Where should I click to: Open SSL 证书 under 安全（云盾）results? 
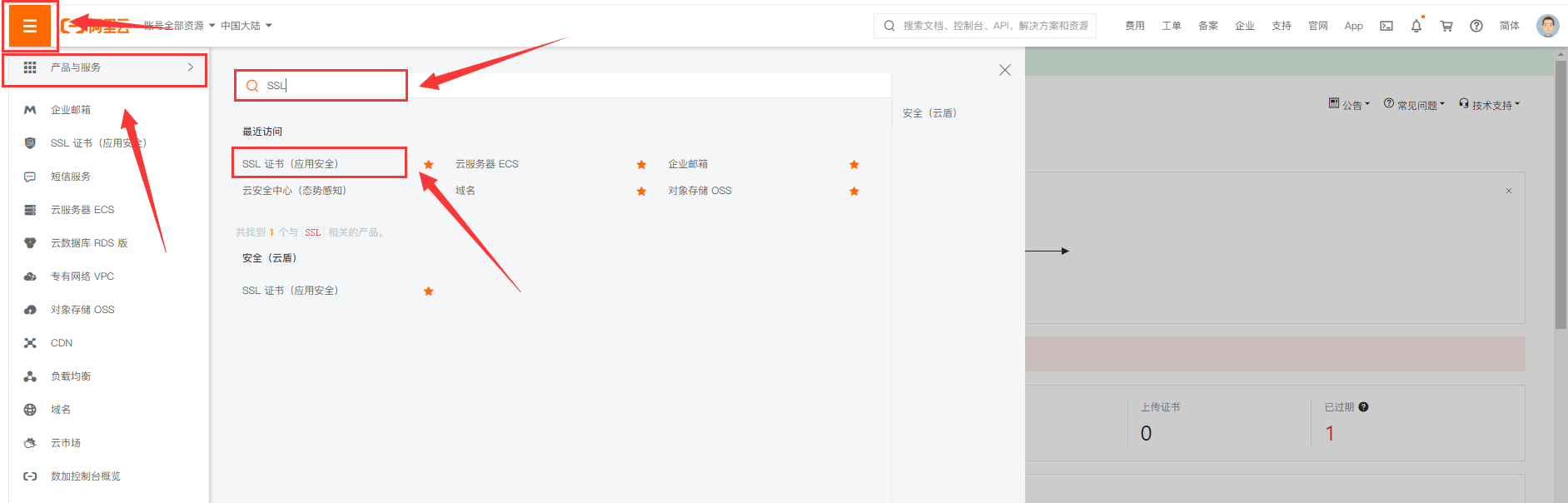pyautogui.click(x=291, y=291)
